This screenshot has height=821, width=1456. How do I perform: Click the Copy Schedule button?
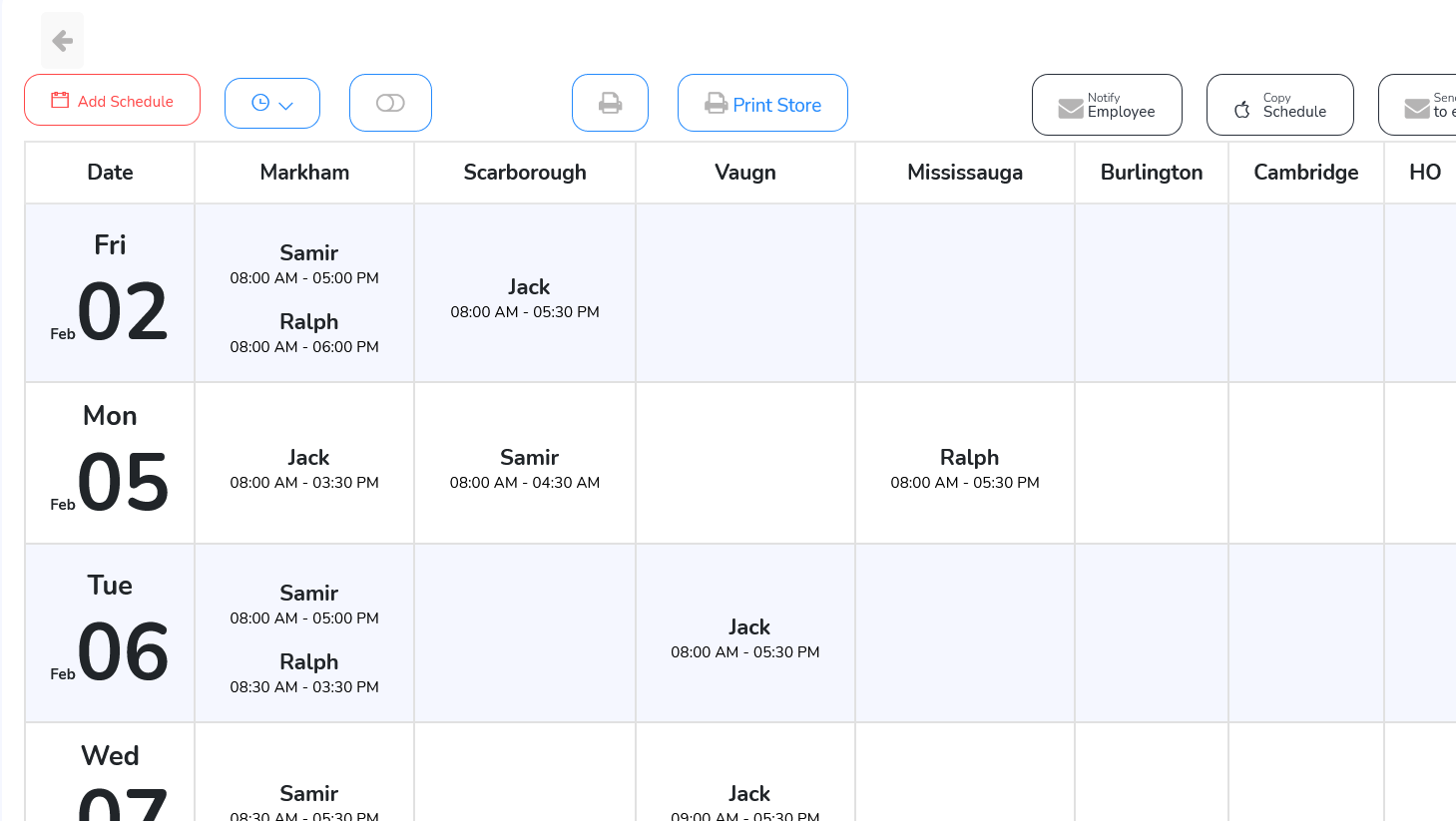click(x=1279, y=105)
